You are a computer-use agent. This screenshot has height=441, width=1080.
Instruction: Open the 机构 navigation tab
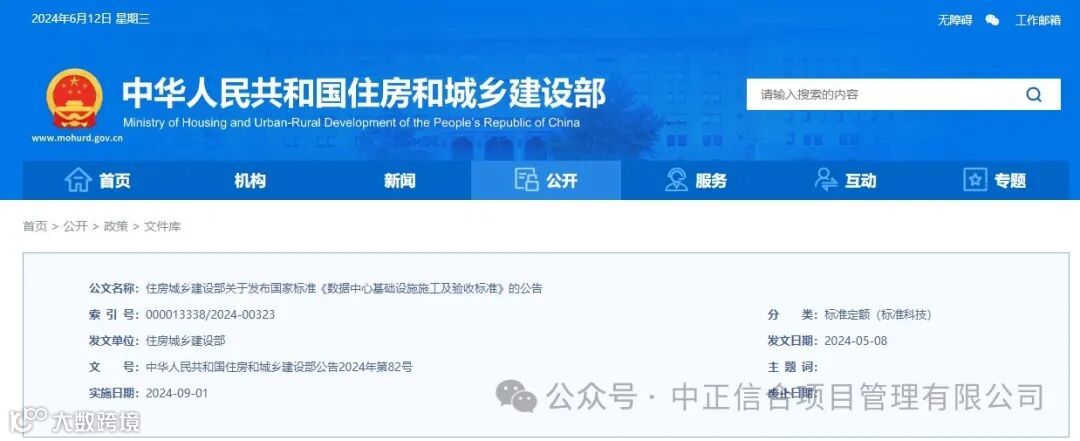click(249, 181)
